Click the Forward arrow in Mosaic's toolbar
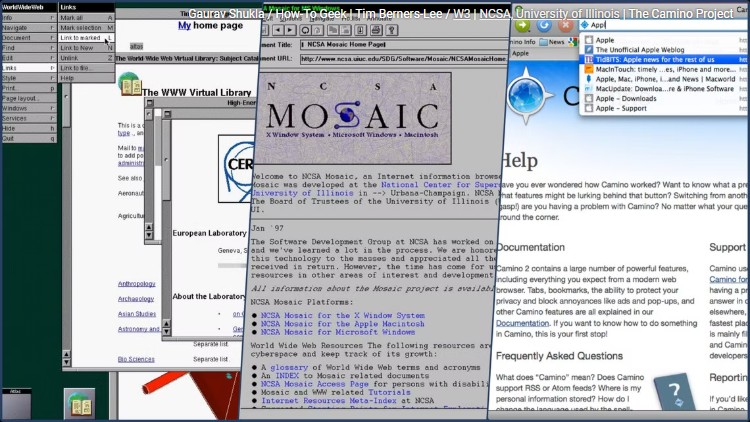Image resolution: width=750 pixels, height=422 pixels. 290,30
